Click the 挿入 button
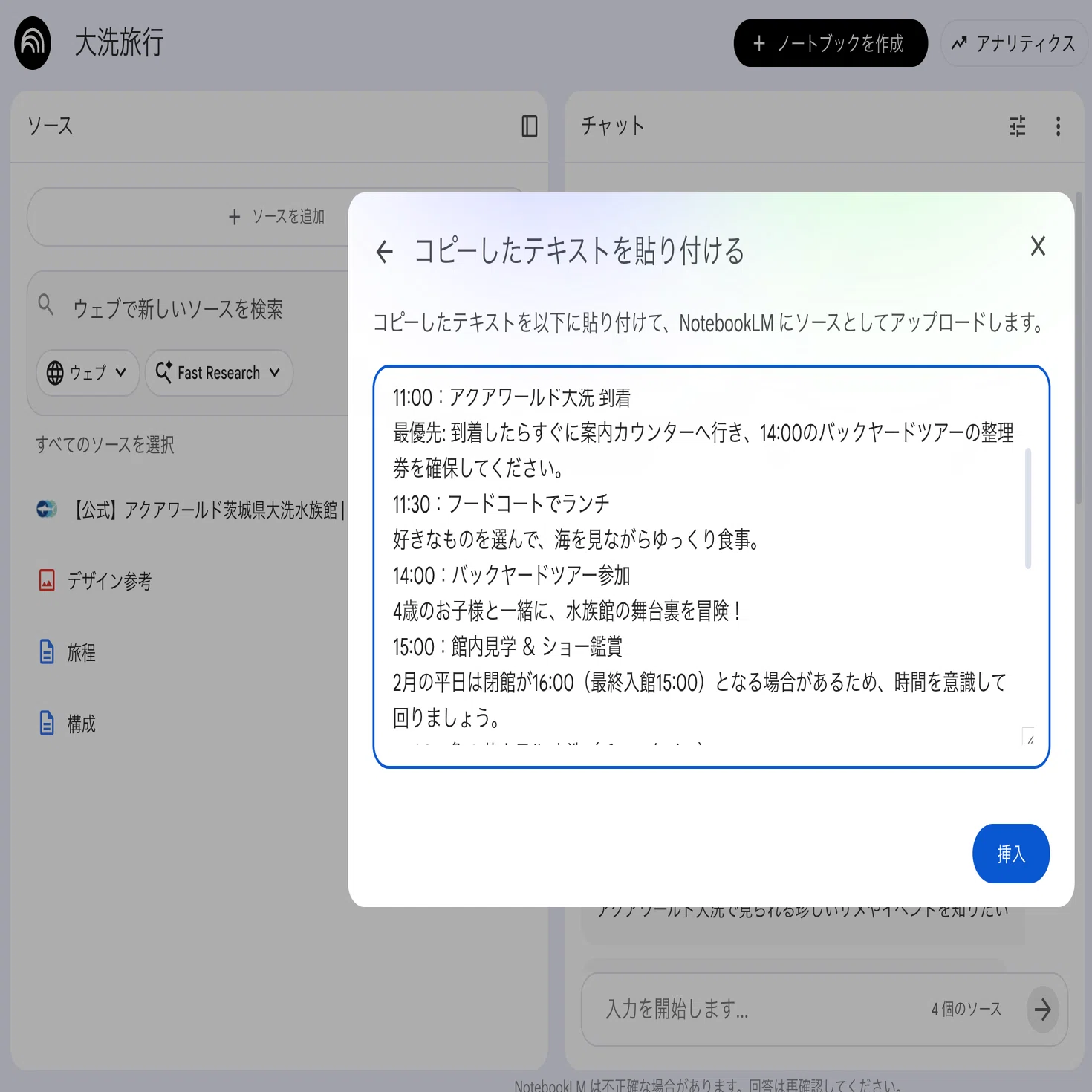1092x1092 pixels. click(x=1011, y=854)
